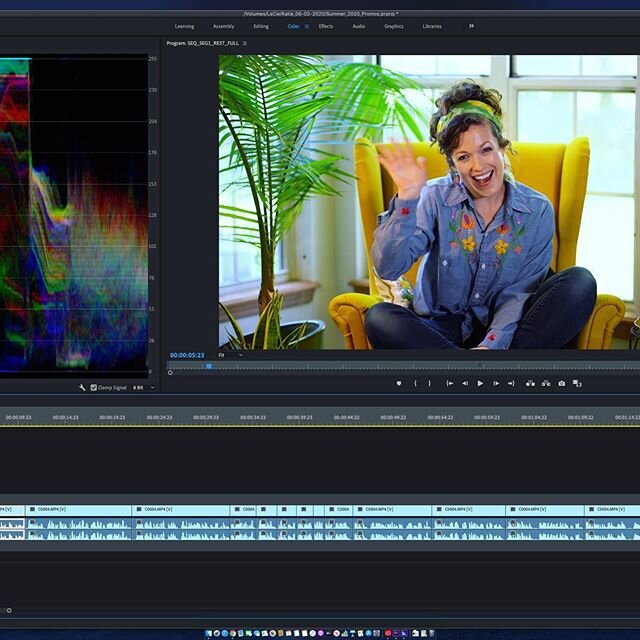The width and height of the screenshot is (640, 640).
Task: Click the blue playhead in monitor scrubber
Action: tap(209, 366)
